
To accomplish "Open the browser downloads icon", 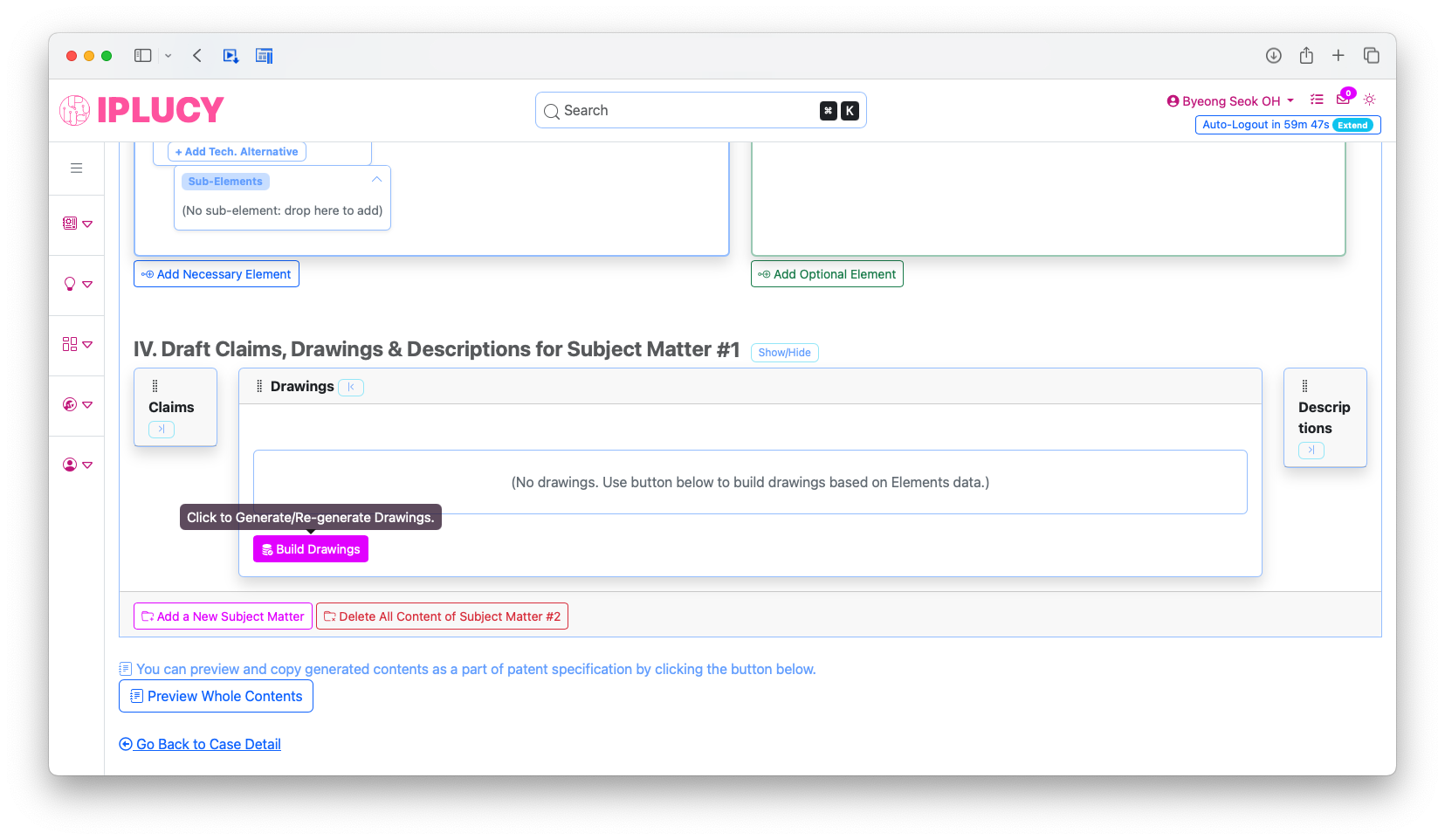I will tap(1274, 56).
